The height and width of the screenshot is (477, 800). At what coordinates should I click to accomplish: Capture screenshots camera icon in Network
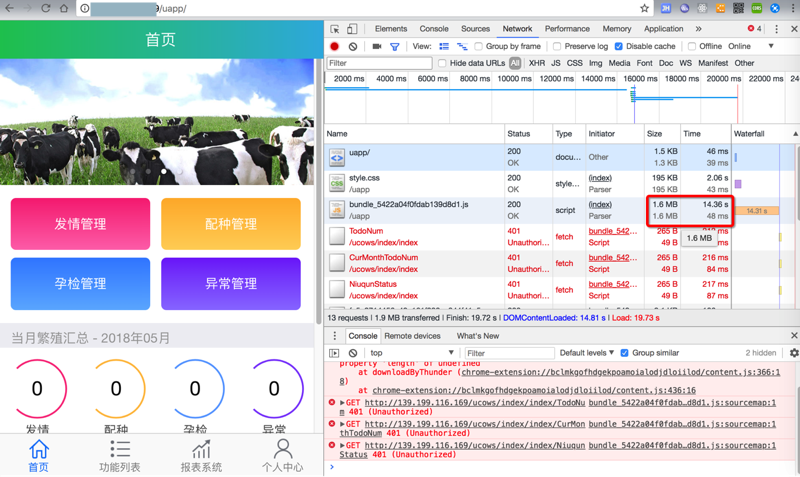tap(377, 46)
